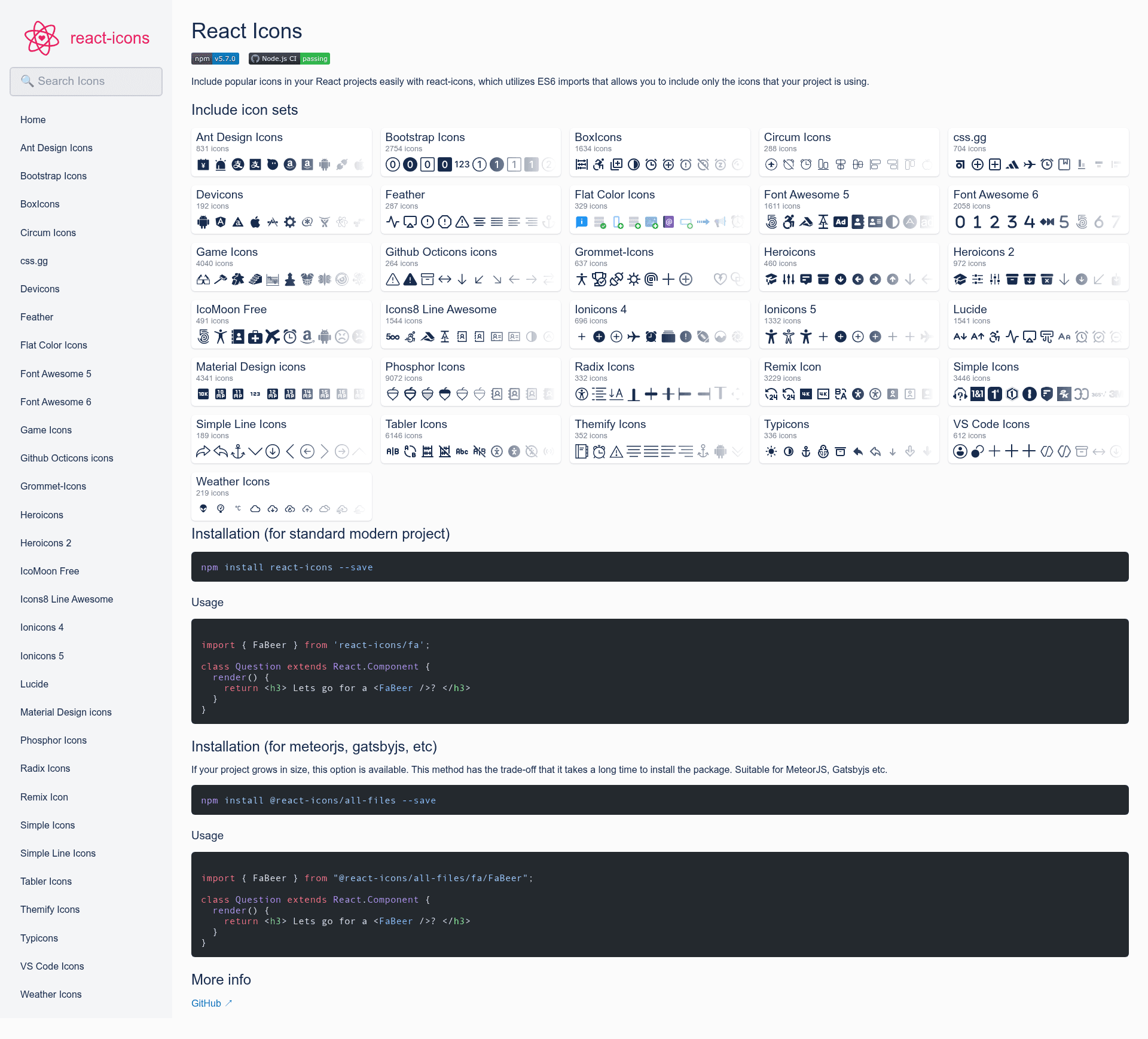Pick the digit 3 icon in Font Awesome 6
The image size is (1148, 1039).
click(1012, 222)
